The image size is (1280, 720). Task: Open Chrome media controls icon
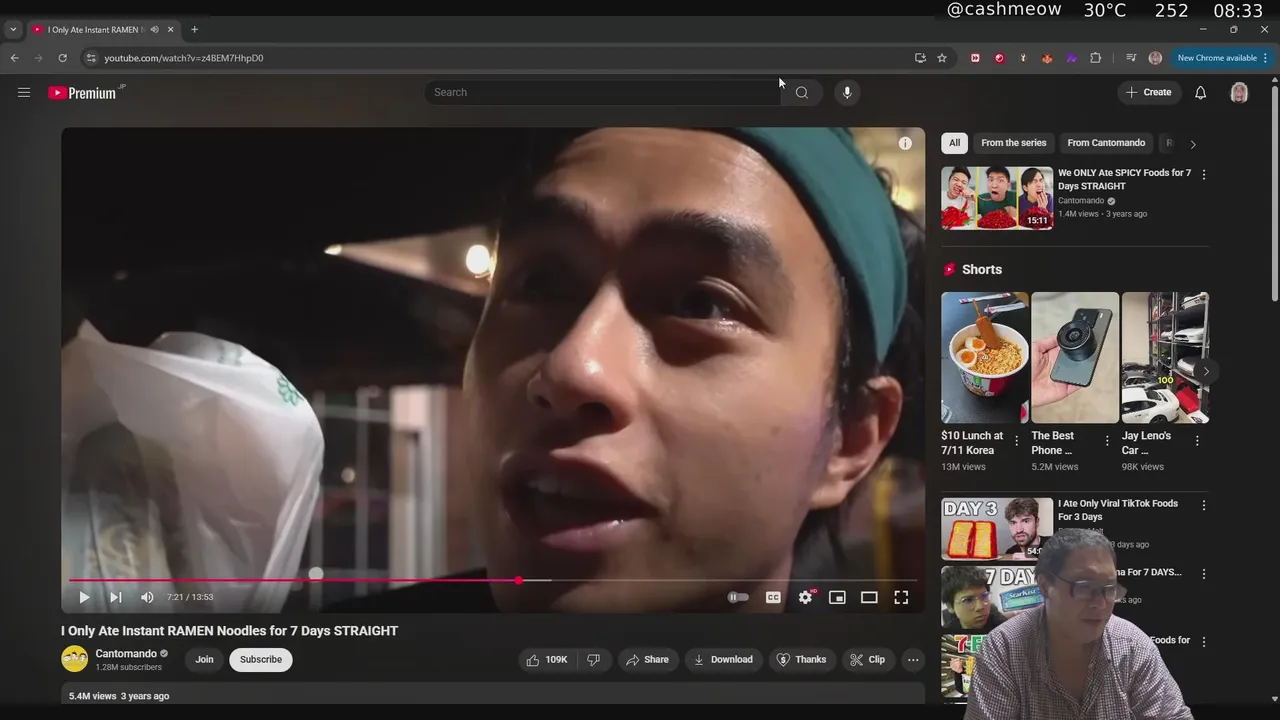pos(1131,58)
